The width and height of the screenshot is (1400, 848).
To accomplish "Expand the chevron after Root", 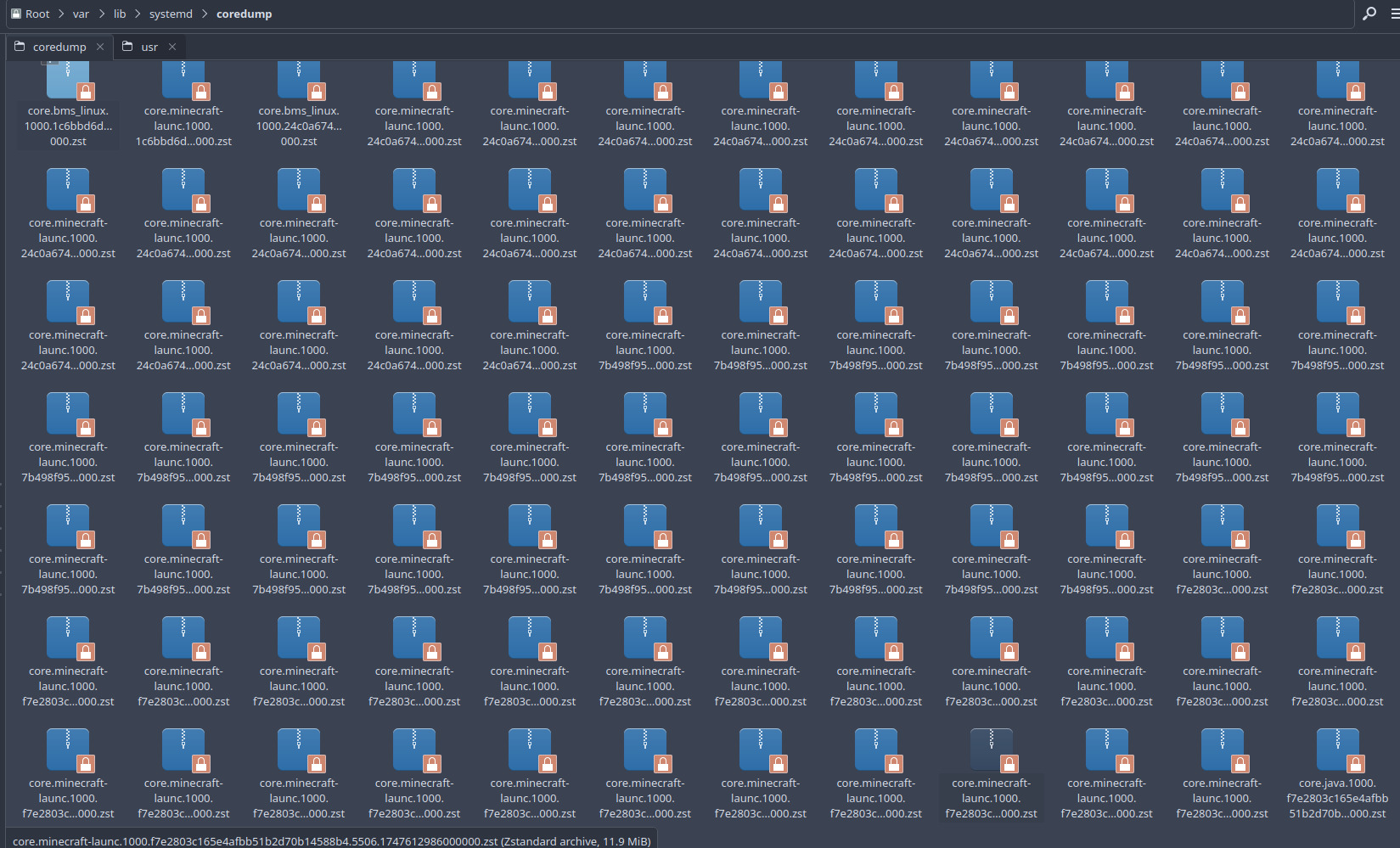I will pyautogui.click(x=61, y=14).
